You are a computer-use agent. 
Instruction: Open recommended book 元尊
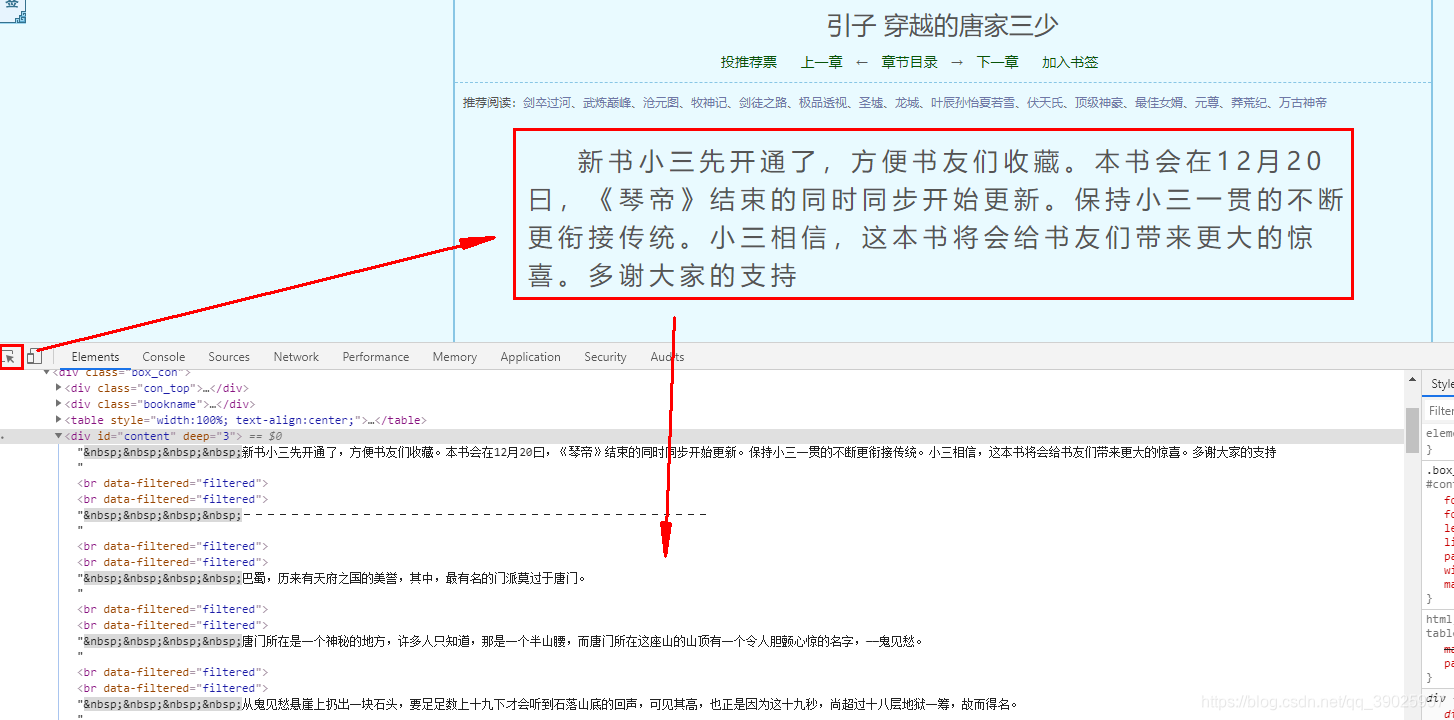point(1207,102)
